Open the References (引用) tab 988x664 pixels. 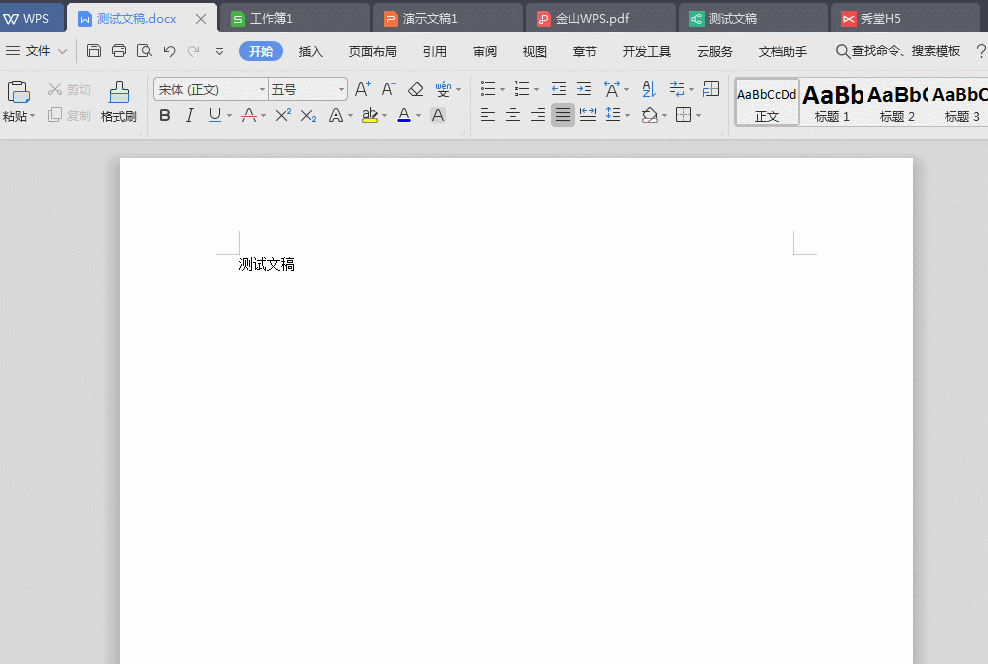pos(434,52)
